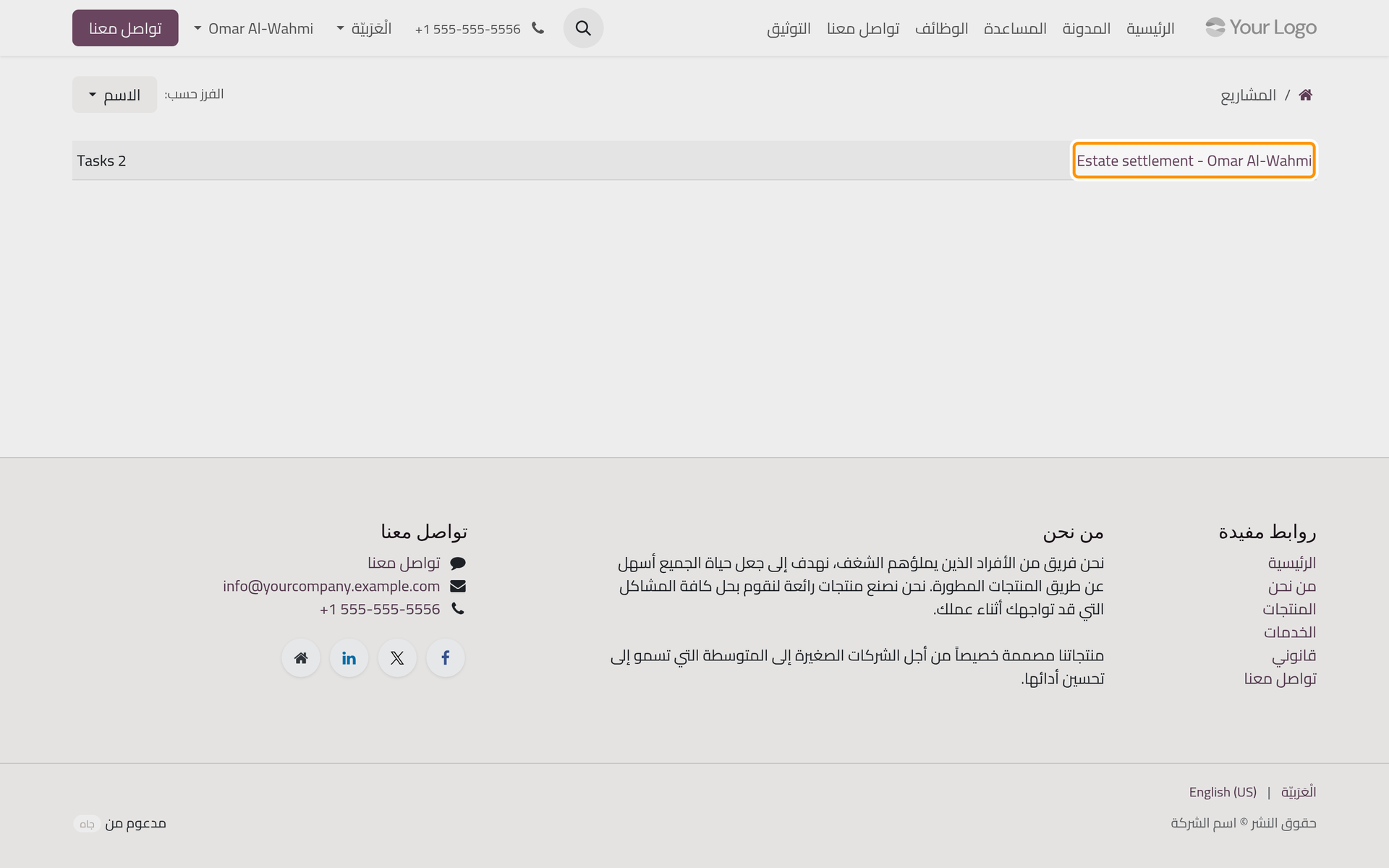
Task: Click footer تواصل معنا link beside bubble
Action: pyautogui.click(x=404, y=563)
